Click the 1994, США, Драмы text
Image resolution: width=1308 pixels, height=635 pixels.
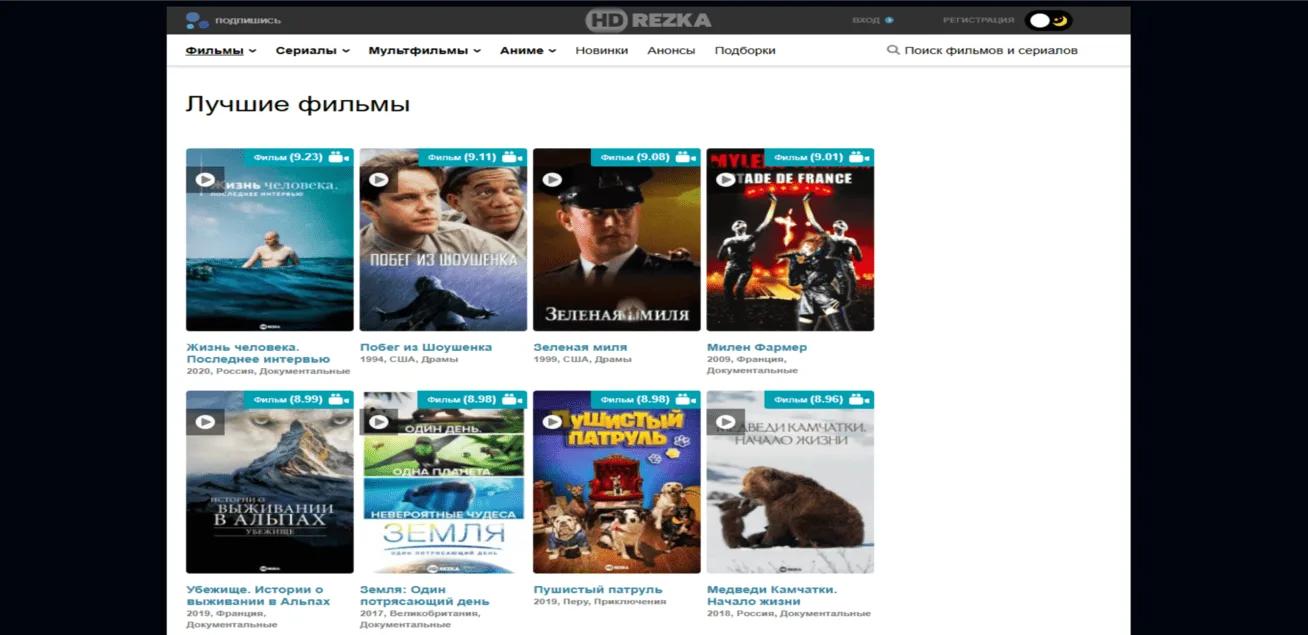coord(409,359)
